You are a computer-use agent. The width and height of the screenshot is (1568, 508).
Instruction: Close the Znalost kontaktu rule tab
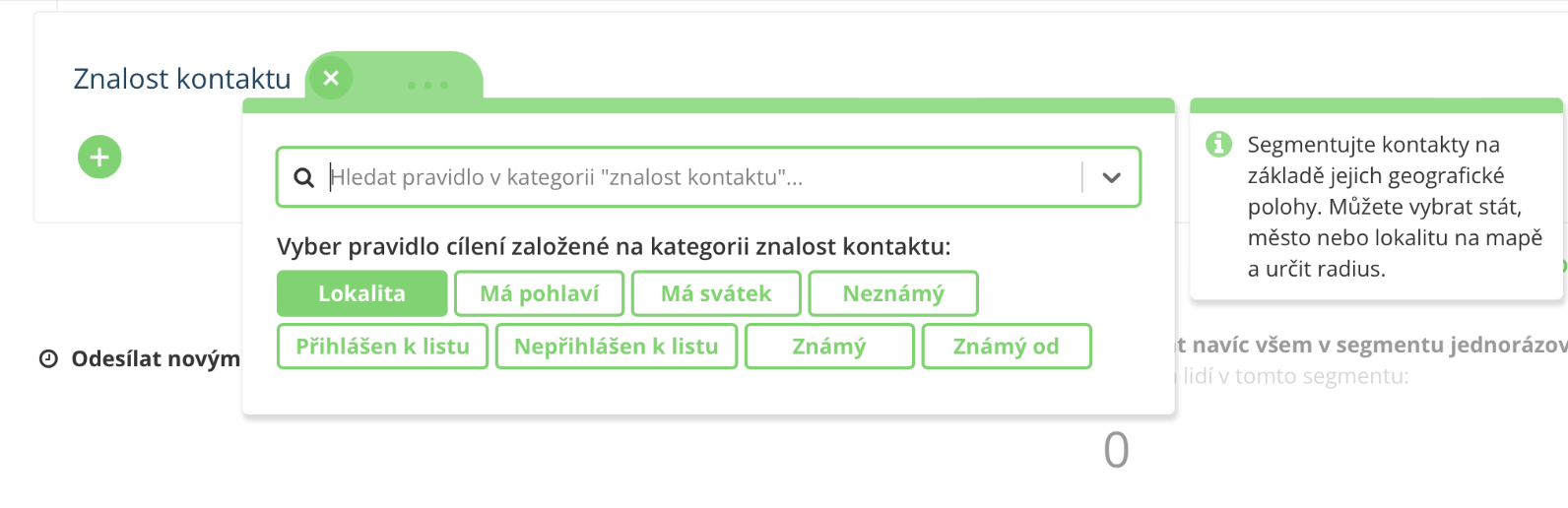click(331, 78)
